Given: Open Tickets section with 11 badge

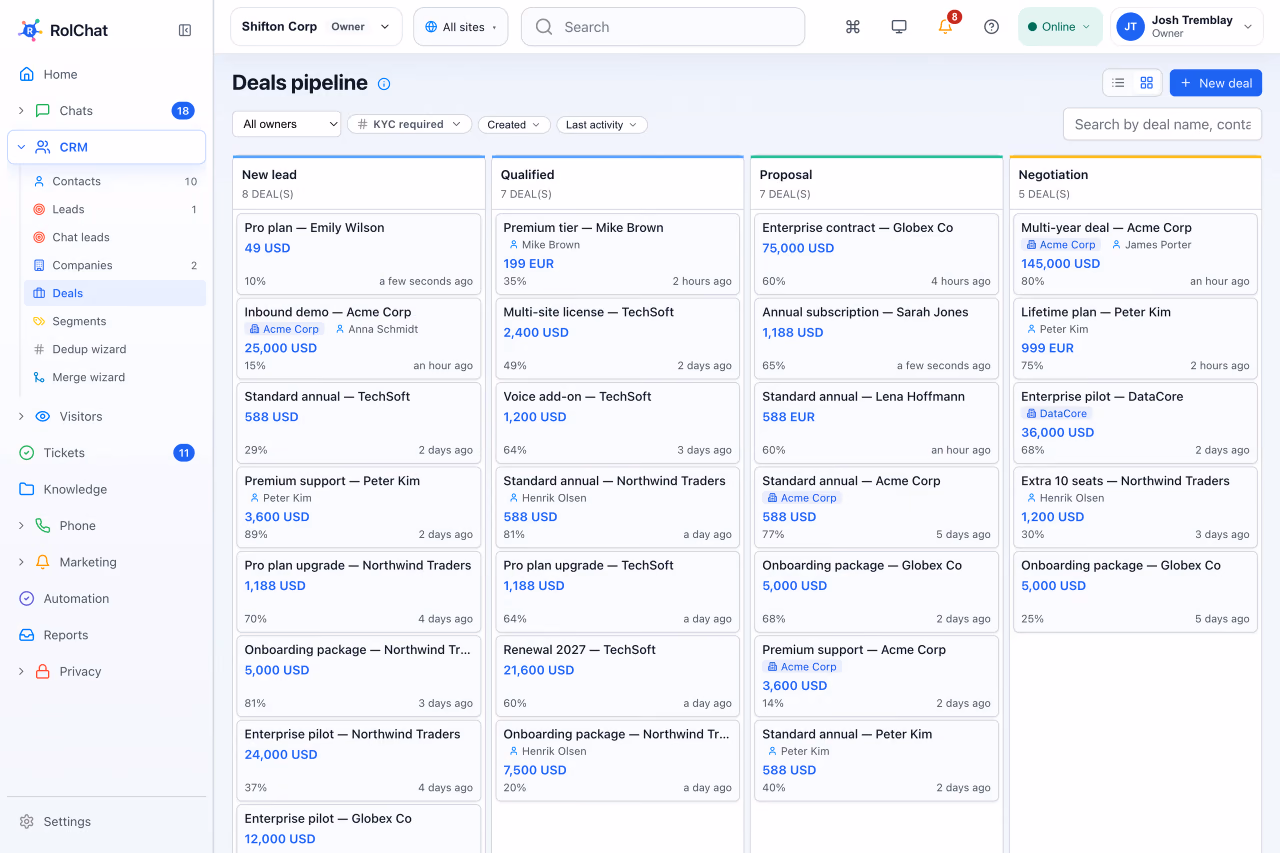Looking at the screenshot, I should coord(106,453).
